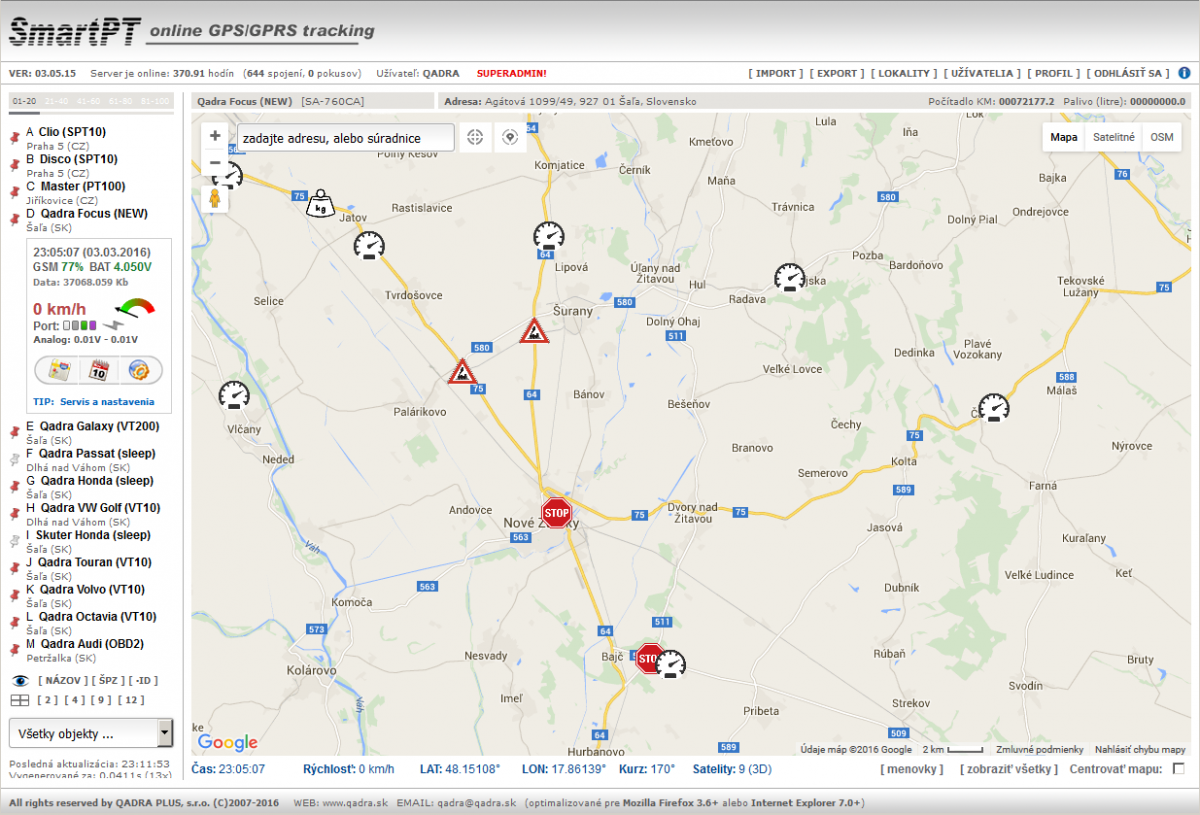Open the calendar history icon

coord(99,370)
